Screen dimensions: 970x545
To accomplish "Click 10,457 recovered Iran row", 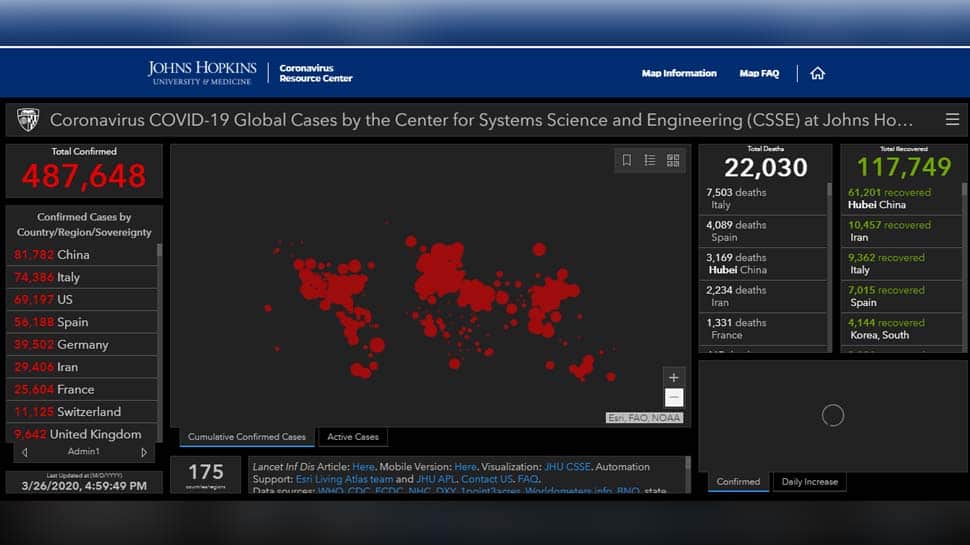I will point(901,231).
